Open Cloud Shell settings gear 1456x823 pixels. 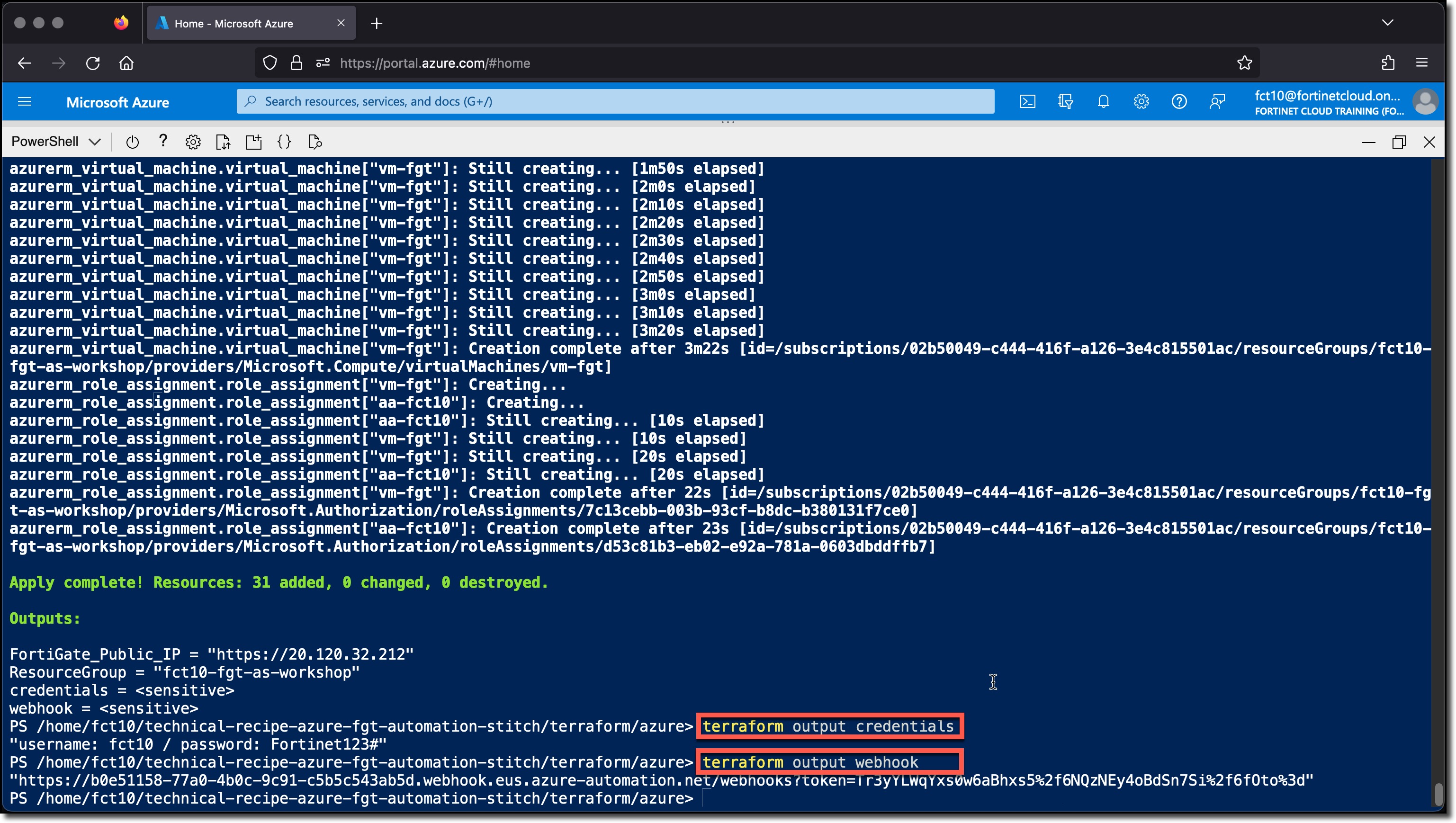193,142
